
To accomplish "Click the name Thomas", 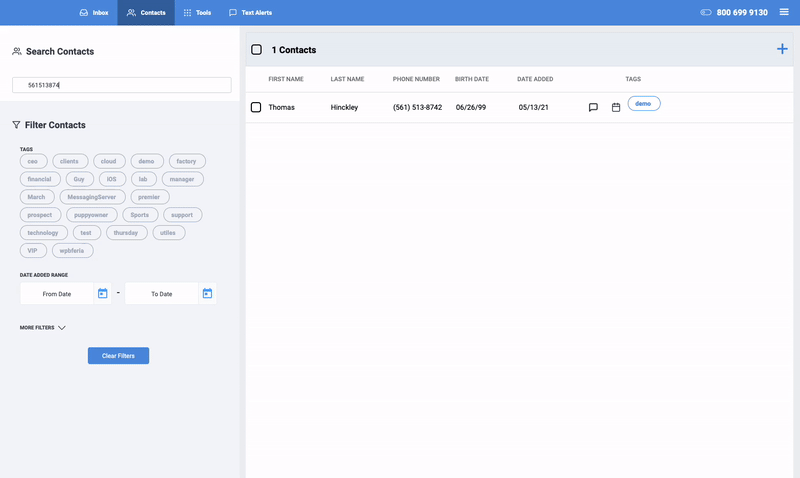I will click(x=282, y=107).
